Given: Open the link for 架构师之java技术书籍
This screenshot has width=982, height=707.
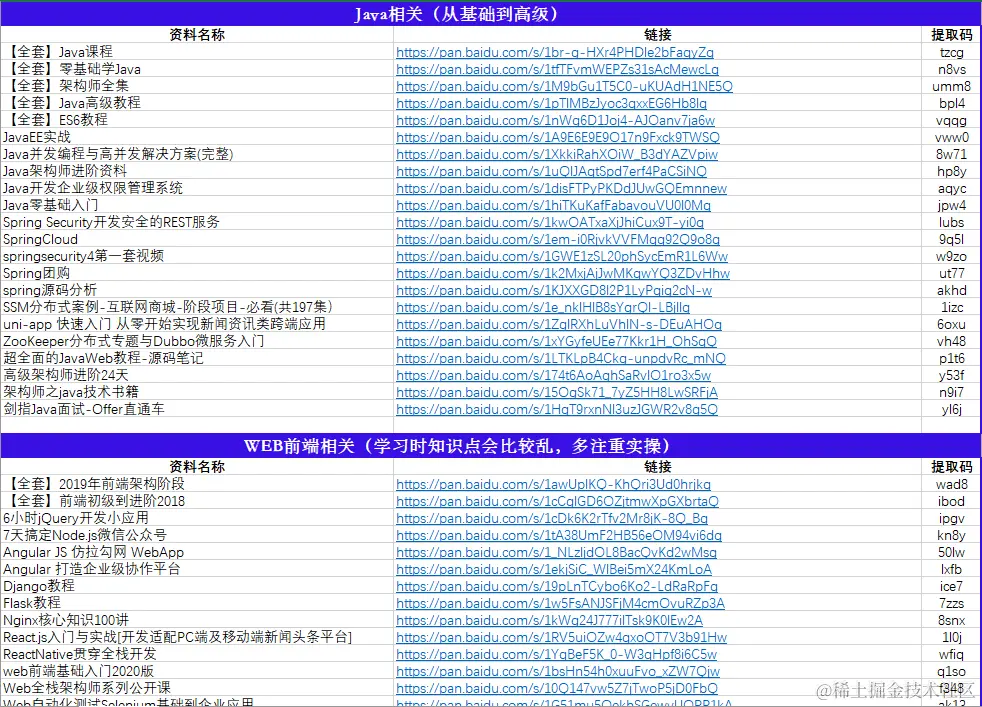Looking at the screenshot, I should 557,392.
